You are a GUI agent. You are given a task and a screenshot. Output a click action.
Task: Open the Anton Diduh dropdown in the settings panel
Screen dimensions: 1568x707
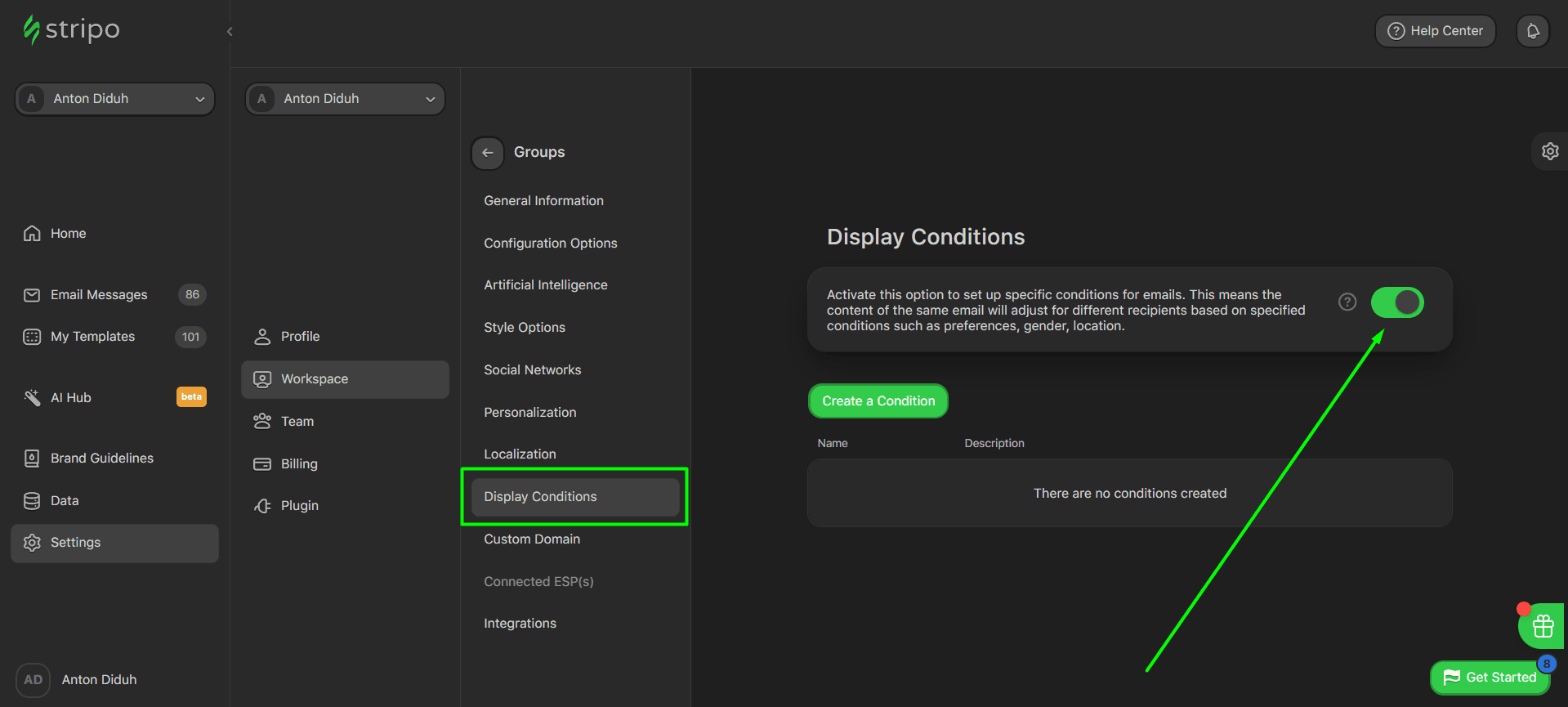tap(345, 99)
